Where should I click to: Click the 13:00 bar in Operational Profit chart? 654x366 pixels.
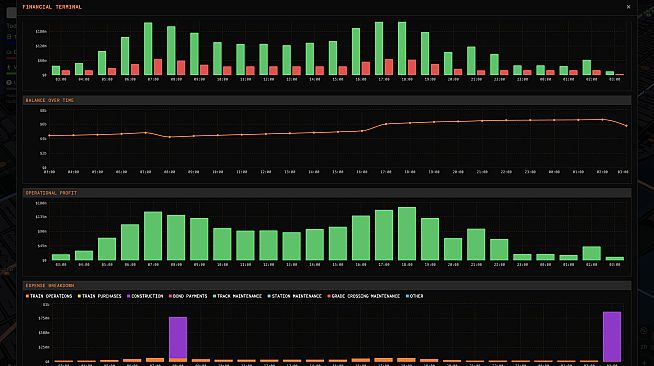[x=292, y=246]
